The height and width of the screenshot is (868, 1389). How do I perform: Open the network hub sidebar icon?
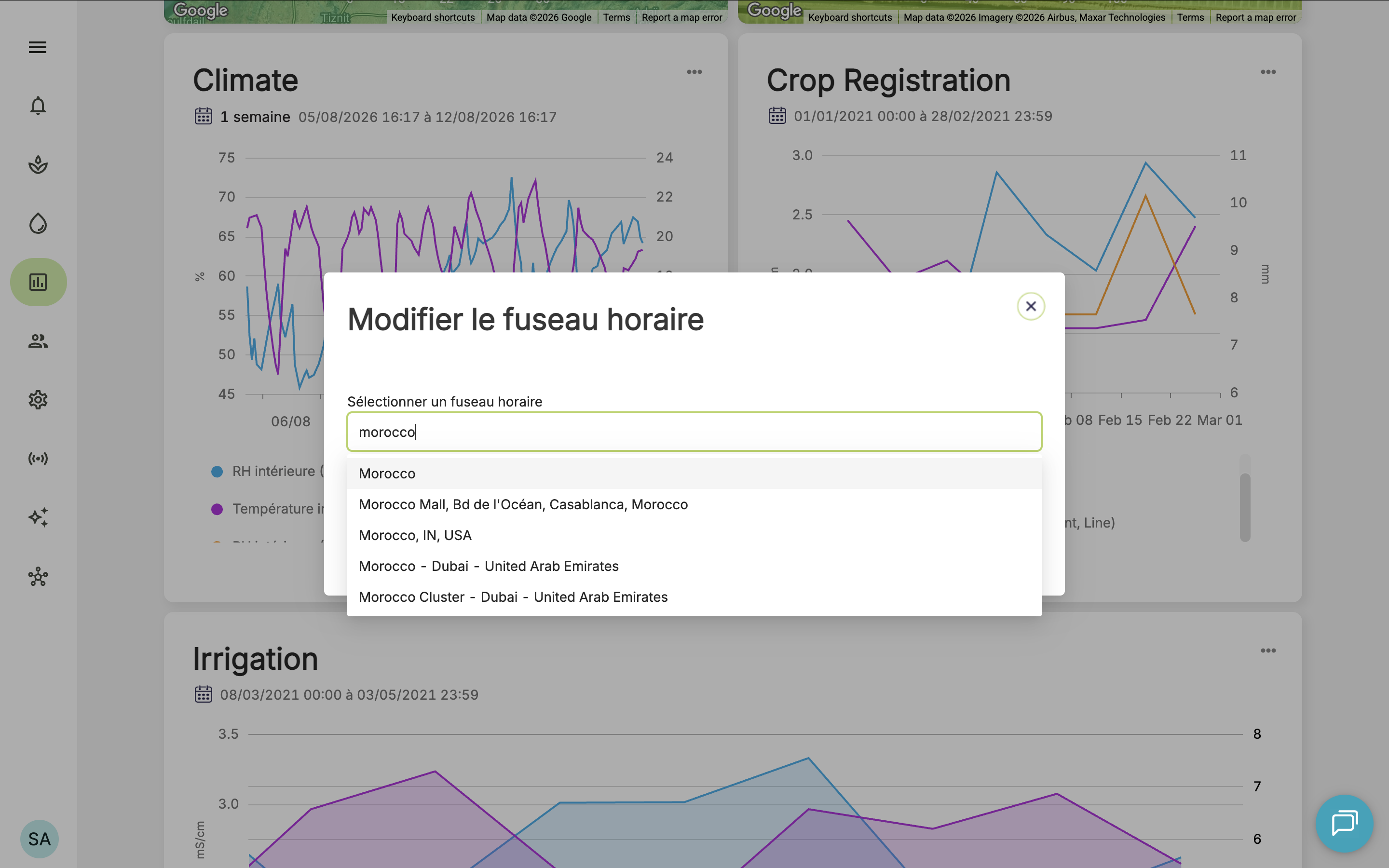click(38, 576)
